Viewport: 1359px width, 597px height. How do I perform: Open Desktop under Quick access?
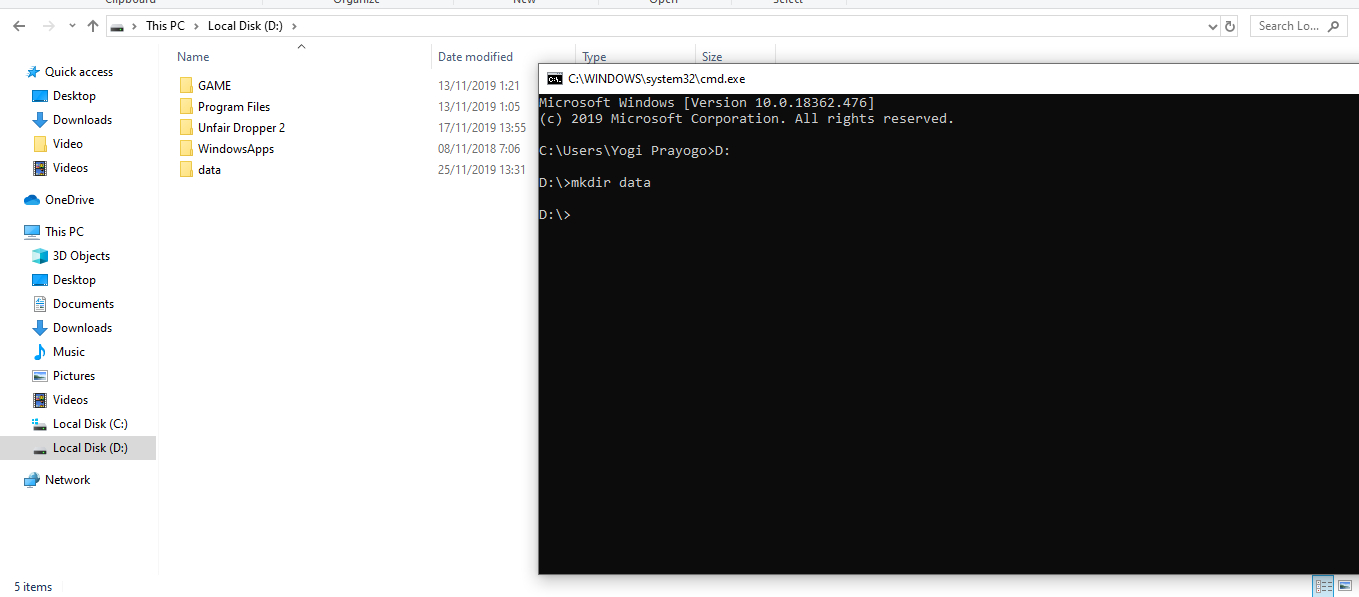[x=74, y=96]
